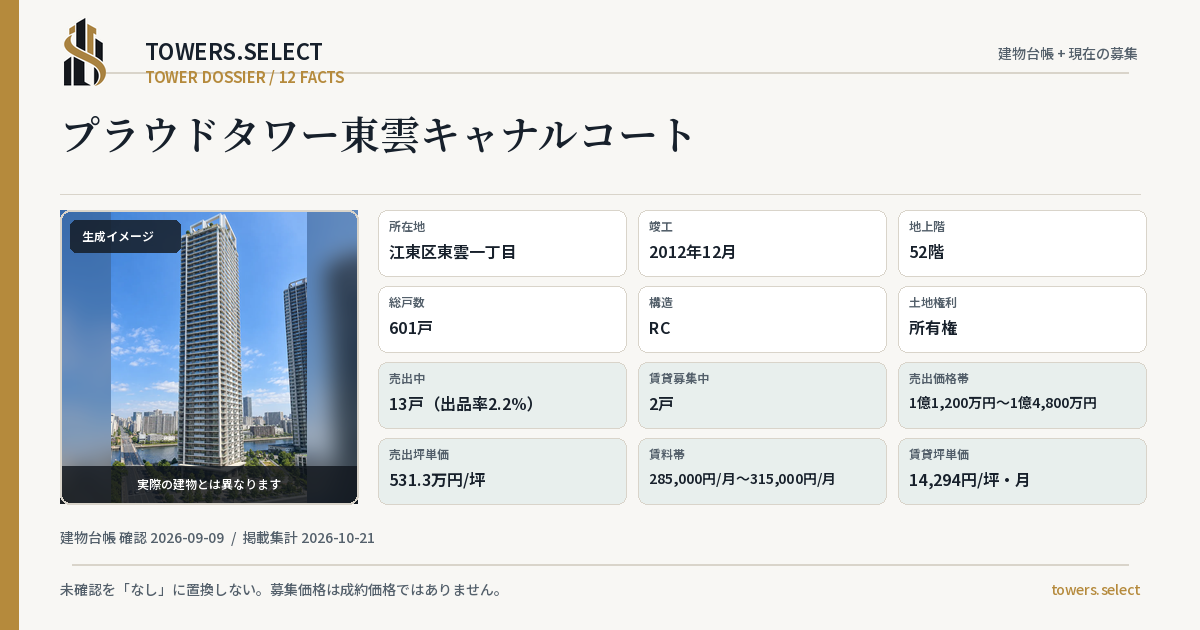Click the 建物台帳 + 現在の募集 header text
The image size is (1200, 630).
[1068, 53]
